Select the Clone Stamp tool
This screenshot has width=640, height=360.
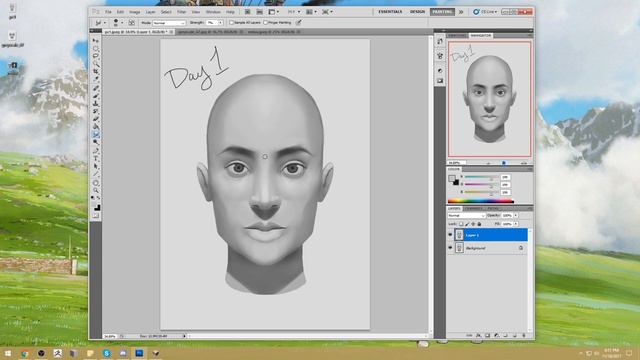tap(96, 103)
